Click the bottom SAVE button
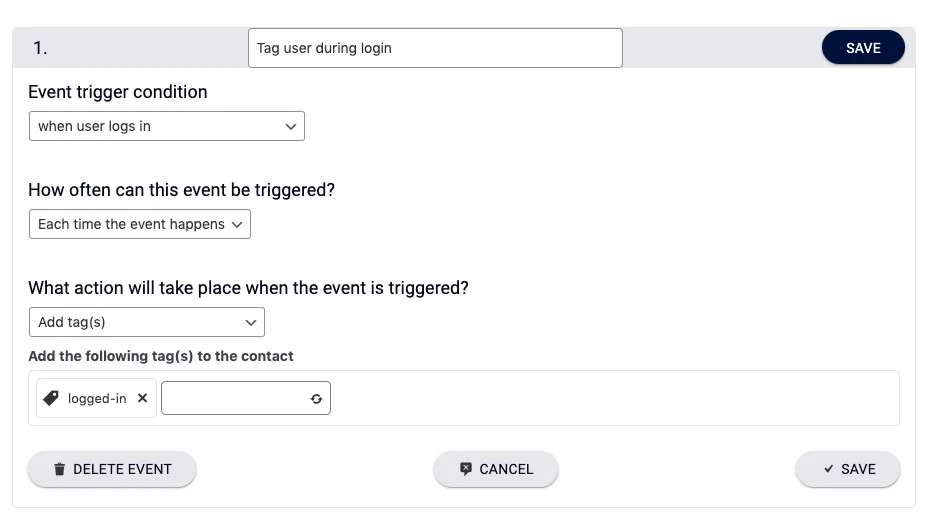930x526 pixels. click(x=848, y=469)
